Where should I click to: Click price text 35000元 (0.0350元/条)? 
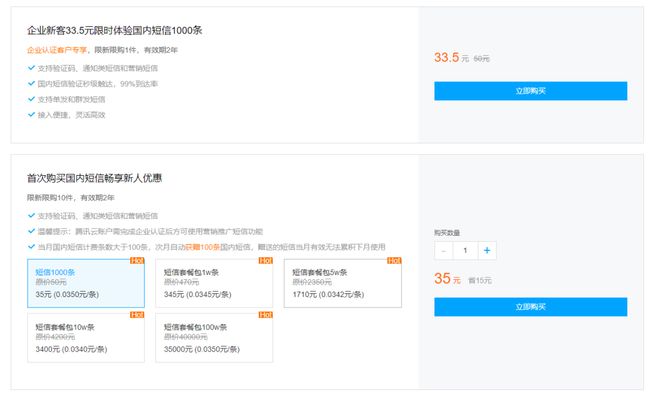(202, 349)
